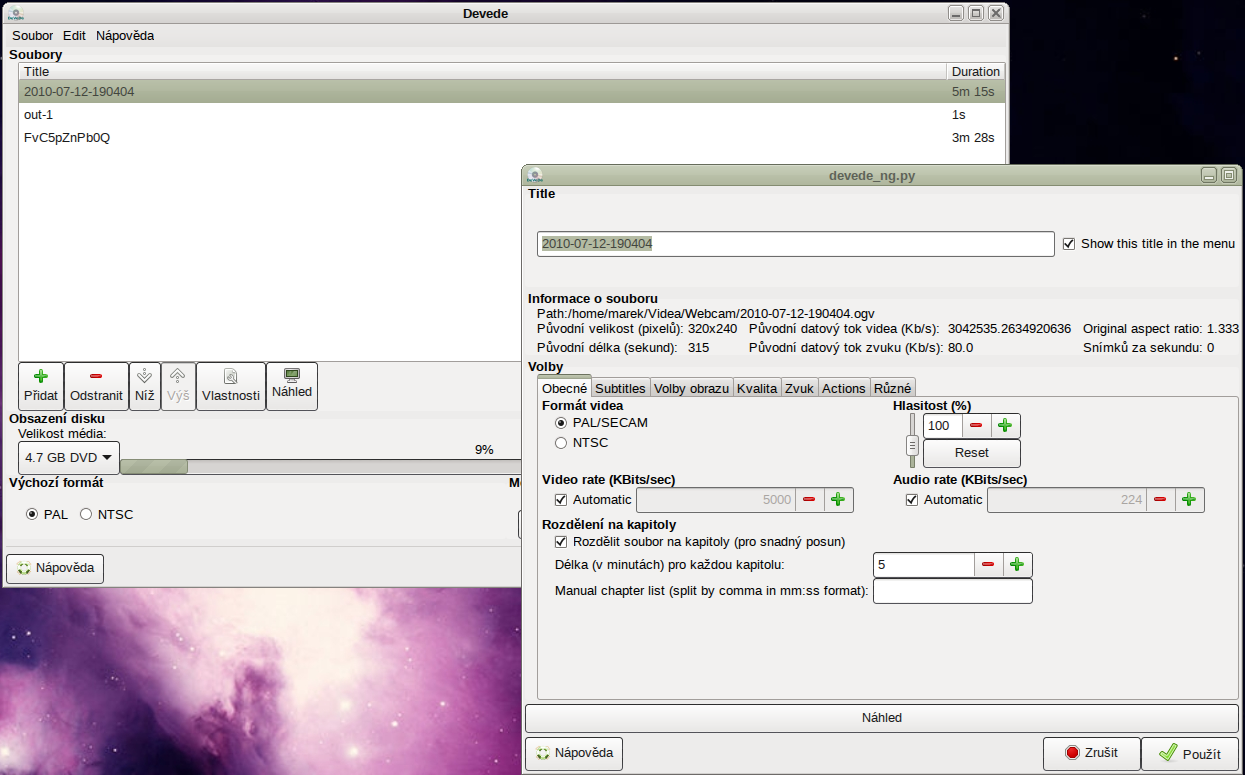Select file row 2010-07-12-190404
The height and width of the screenshot is (775, 1245).
click(511, 91)
